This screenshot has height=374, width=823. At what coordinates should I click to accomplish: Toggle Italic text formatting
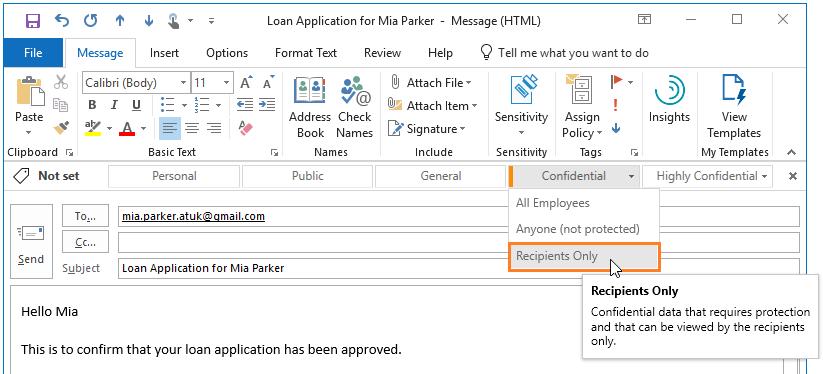tap(114, 105)
